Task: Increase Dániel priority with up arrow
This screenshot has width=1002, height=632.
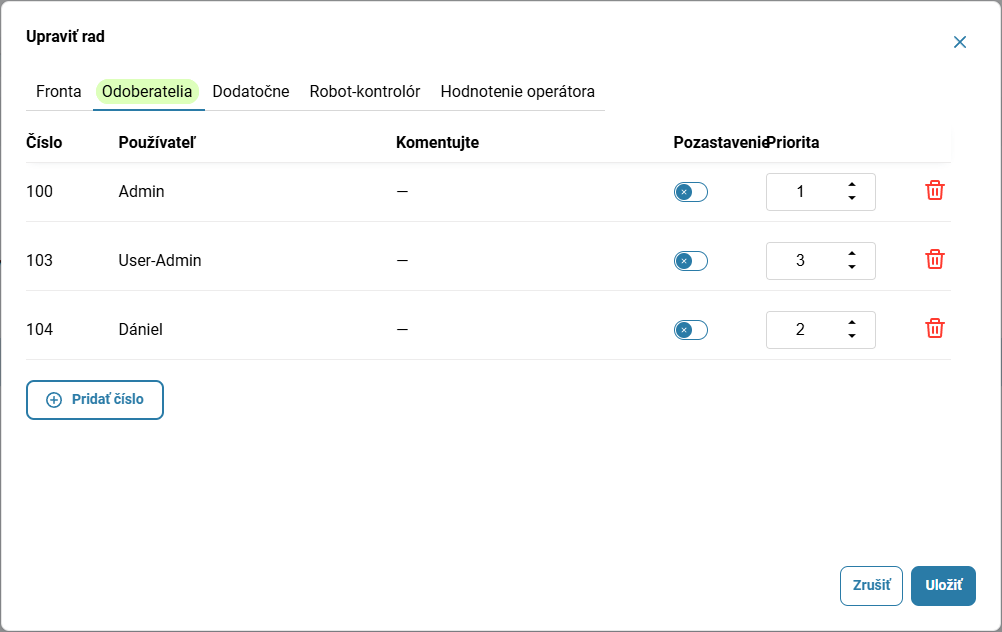Action: click(x=852, y=323)
